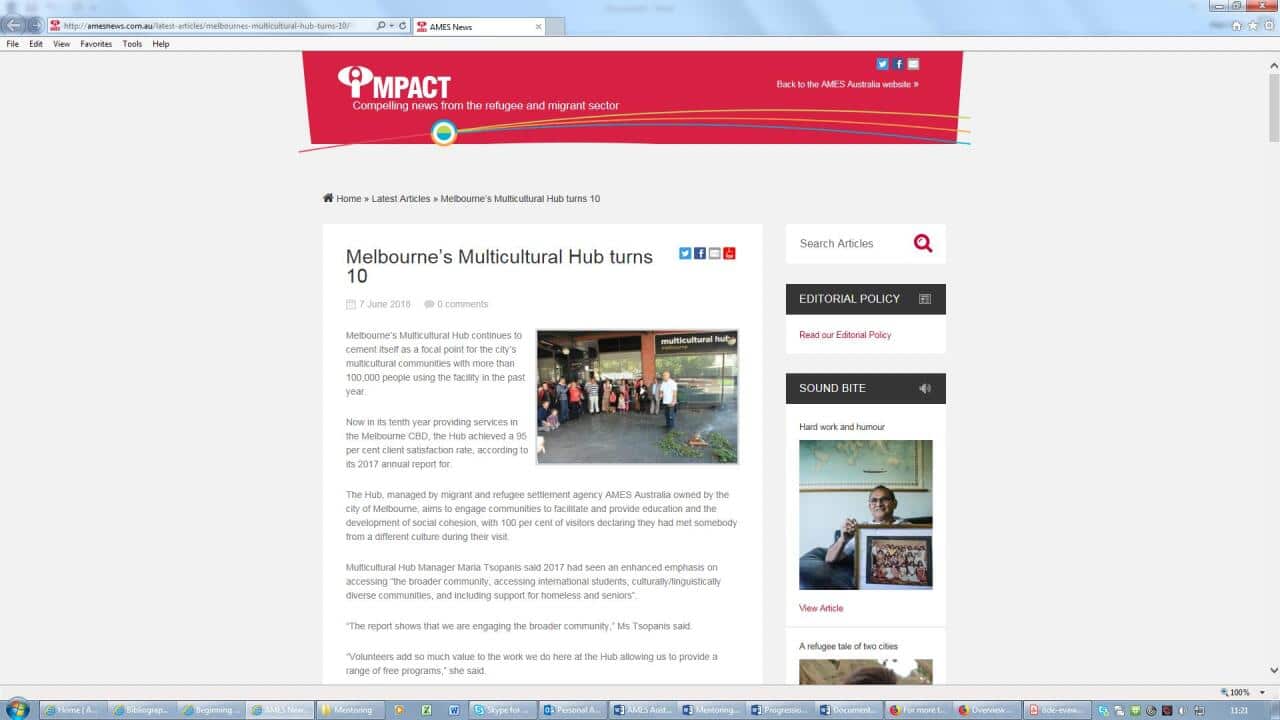Click the Search Articles input field
This screenshot has height=720, width=1280.
coord(850,243)
